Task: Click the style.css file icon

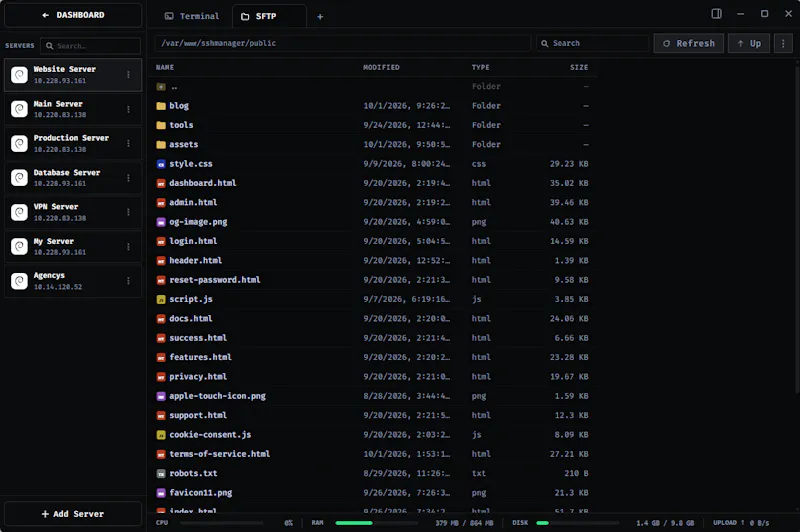Action: pos(161,164)
